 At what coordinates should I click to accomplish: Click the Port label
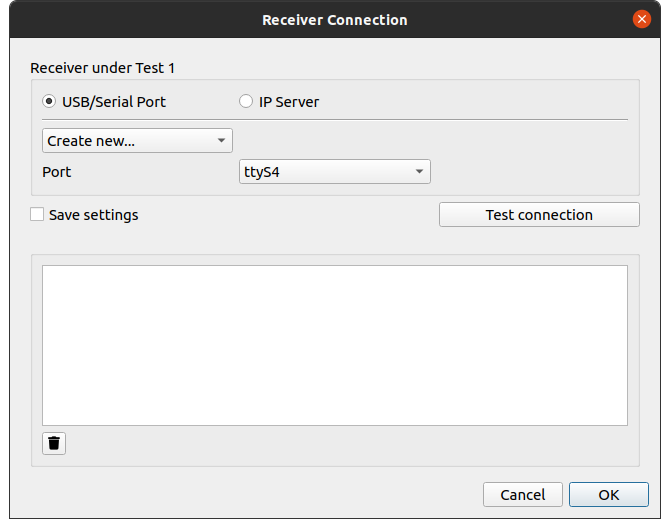coord(57,172)
